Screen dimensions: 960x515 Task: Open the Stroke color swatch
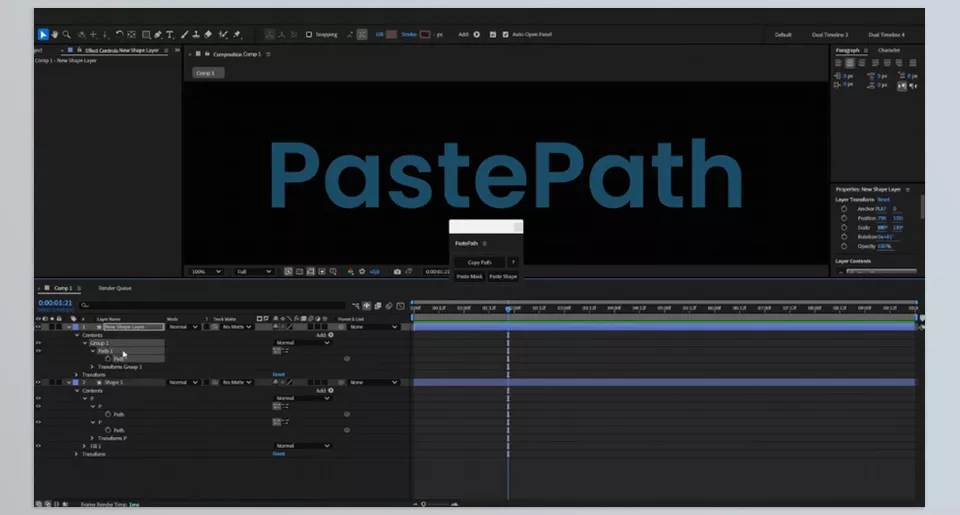click(425, 35)
